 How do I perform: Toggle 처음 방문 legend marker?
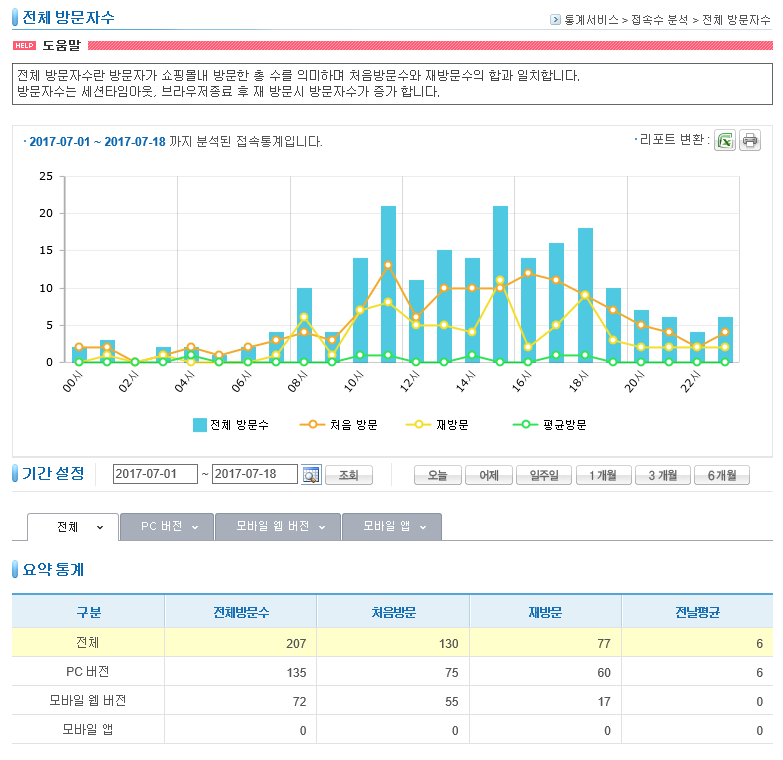pyautogui.click(x=313, y=425)
